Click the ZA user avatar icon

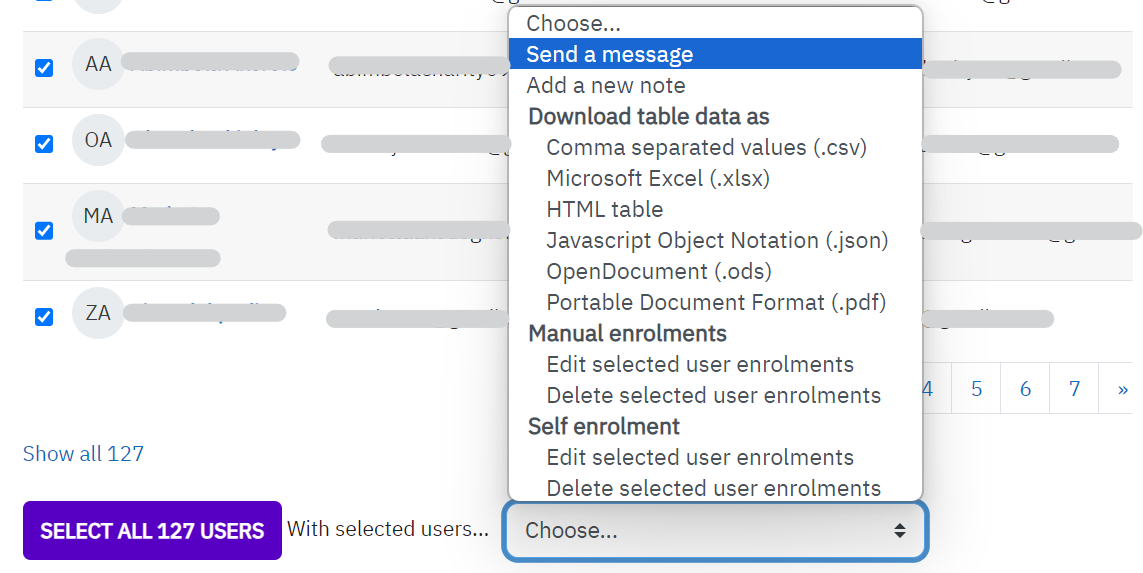98,313
